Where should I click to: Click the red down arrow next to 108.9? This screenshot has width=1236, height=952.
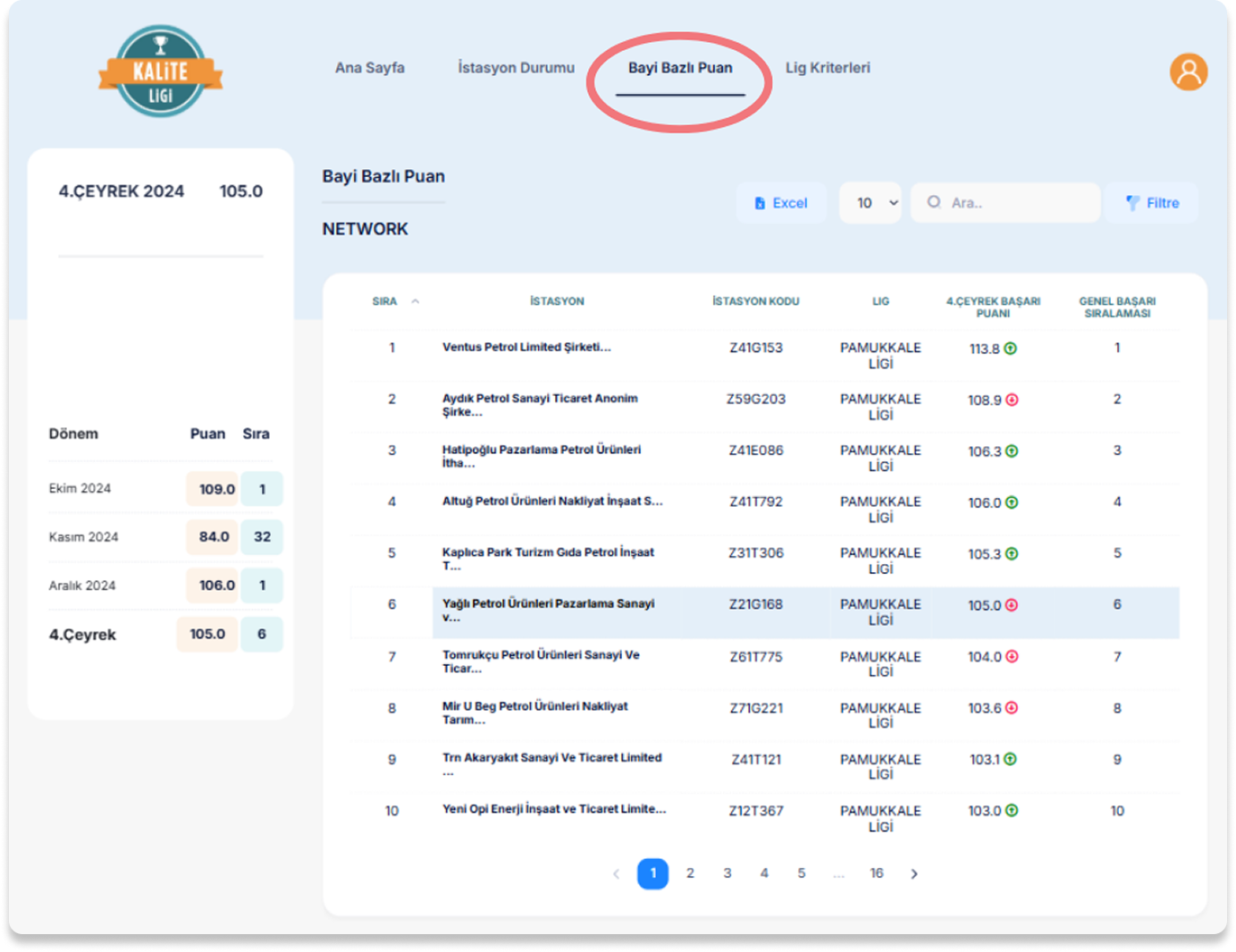click(1012, 400)
